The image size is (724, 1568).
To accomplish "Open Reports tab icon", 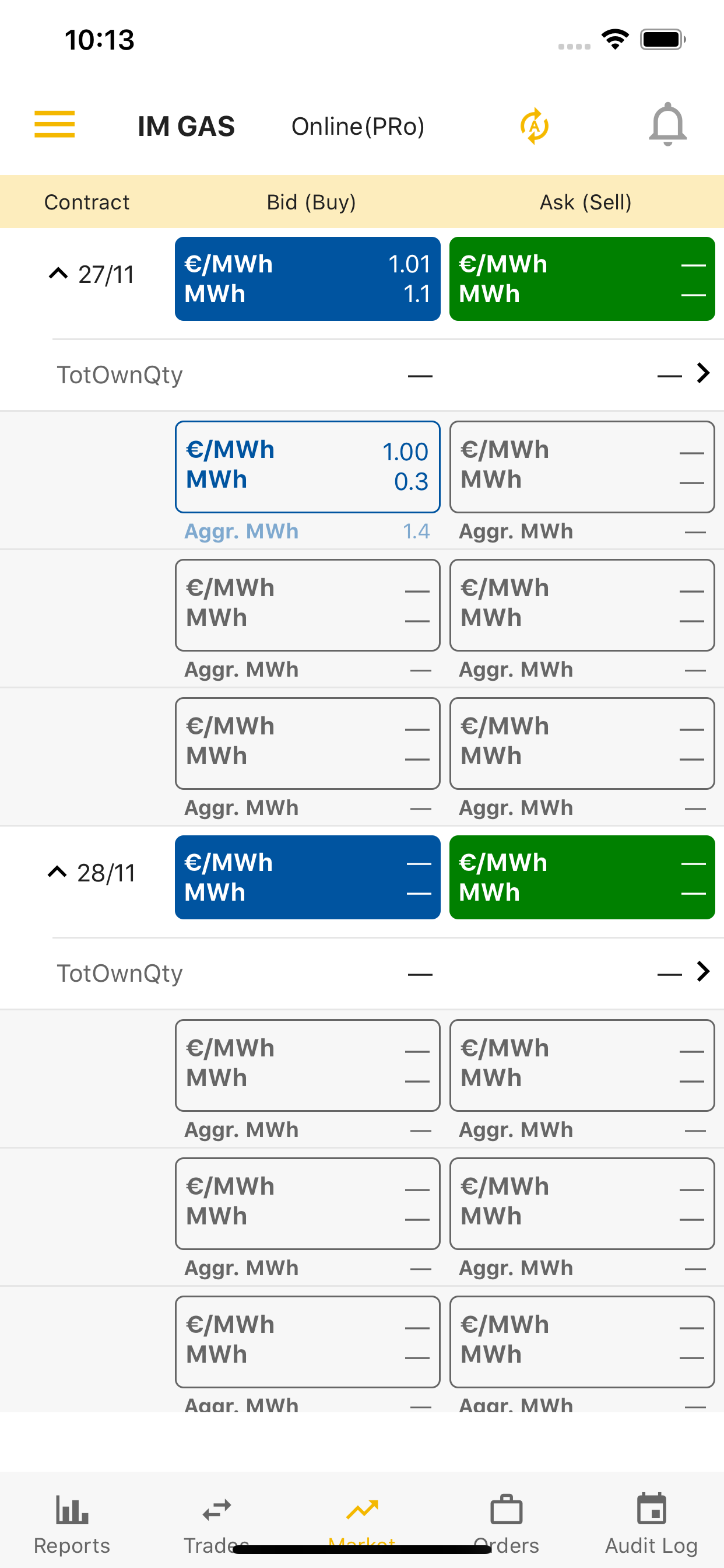I will click(72, 1510).
